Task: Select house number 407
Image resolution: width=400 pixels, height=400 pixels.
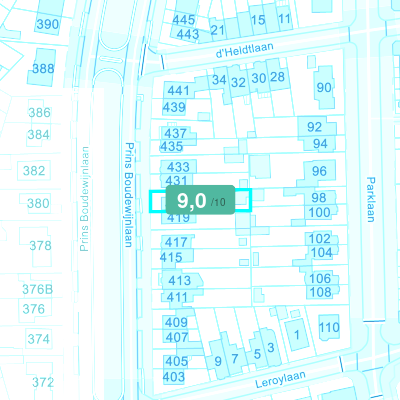Action: tap(177, 337)
